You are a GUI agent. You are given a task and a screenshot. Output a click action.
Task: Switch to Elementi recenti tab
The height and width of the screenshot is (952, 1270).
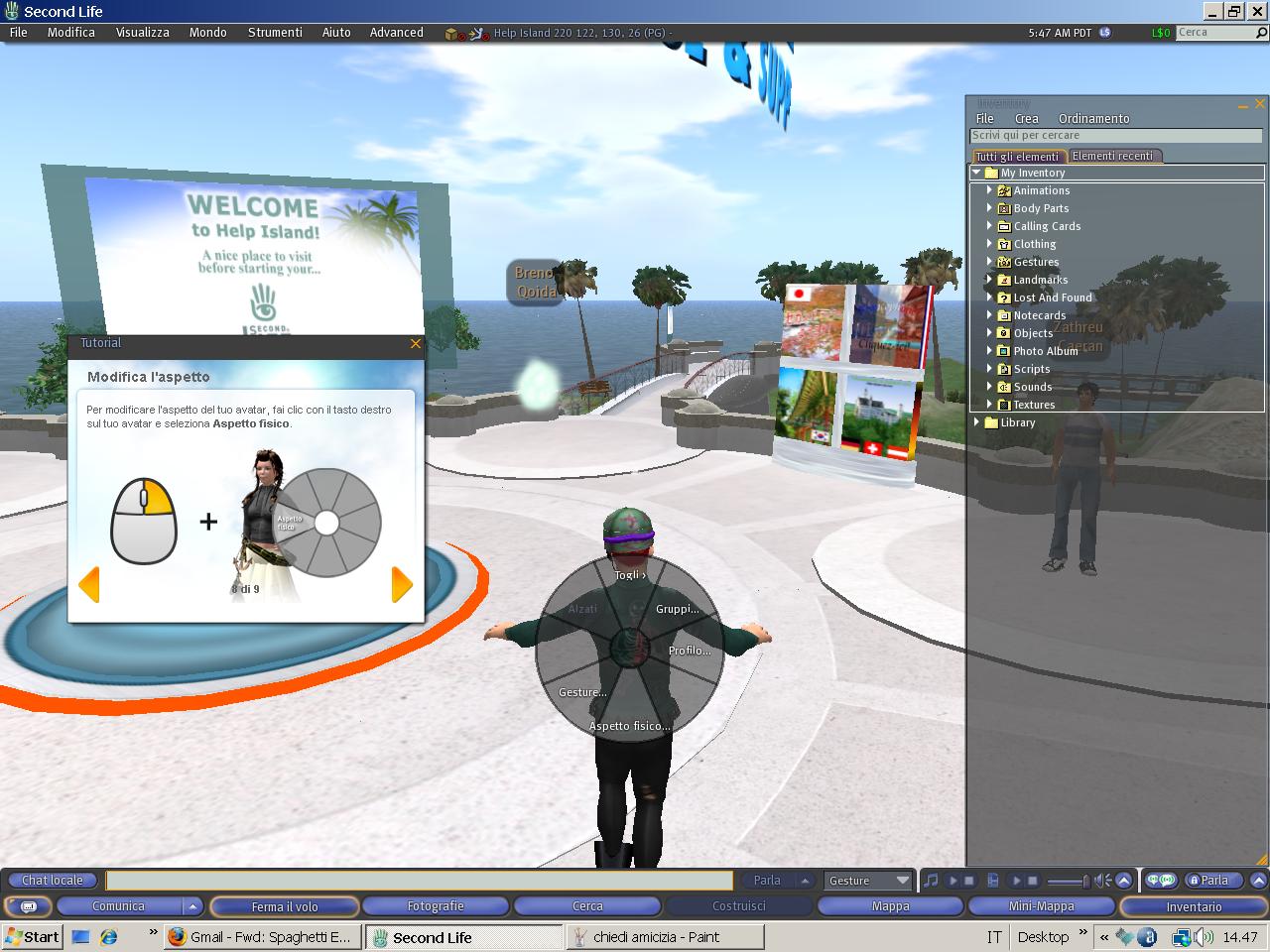[x=1113, y=156]
